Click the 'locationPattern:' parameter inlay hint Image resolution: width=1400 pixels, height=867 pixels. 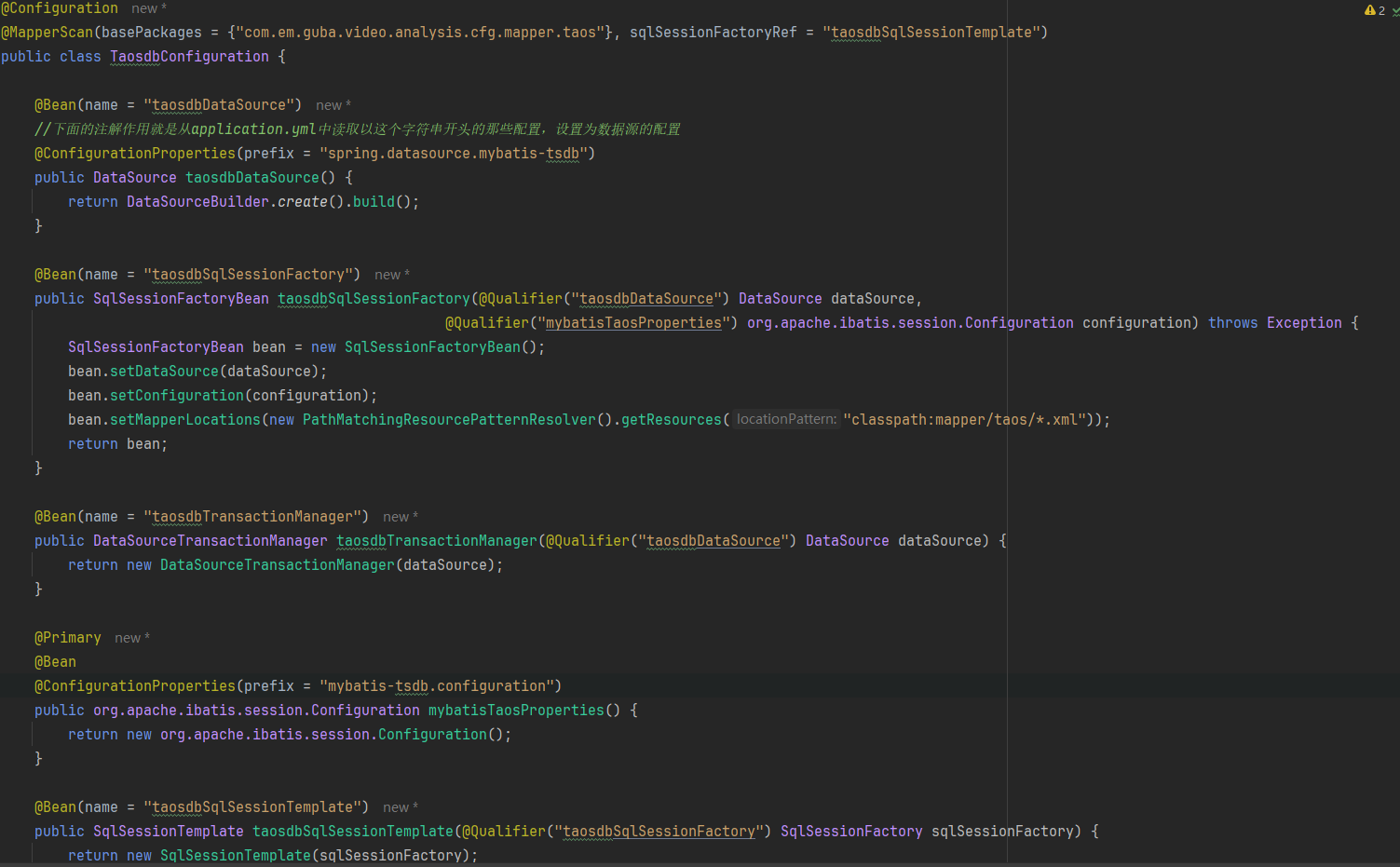(786, 419)
